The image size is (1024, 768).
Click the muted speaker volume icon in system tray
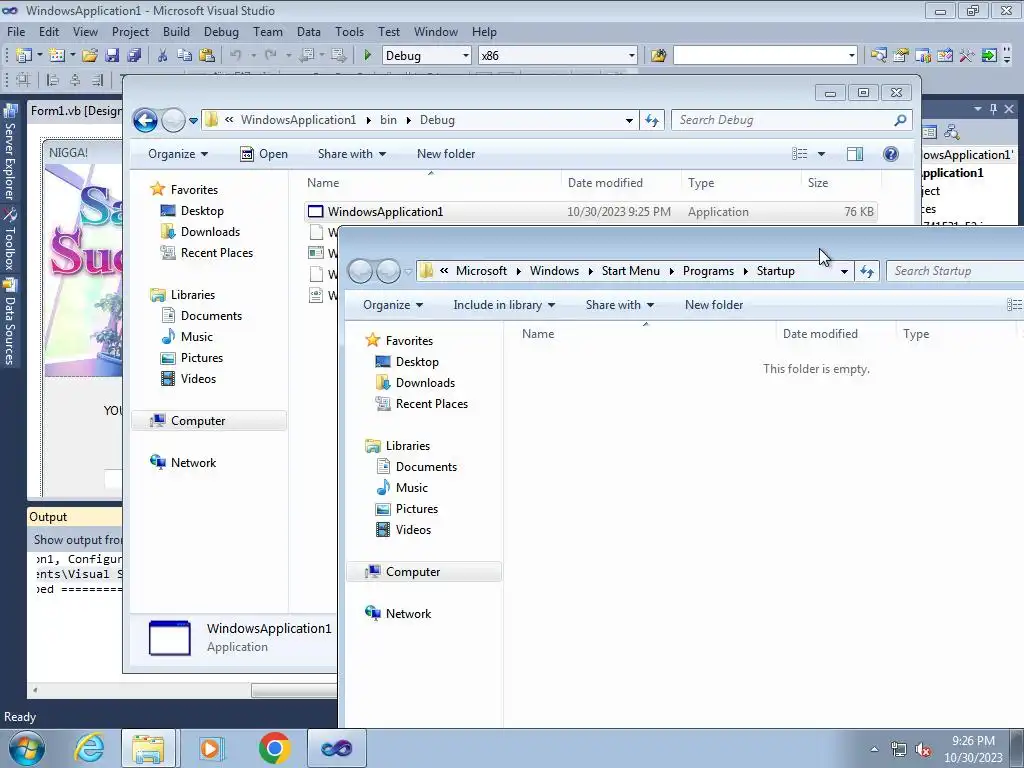click(923, 750)
